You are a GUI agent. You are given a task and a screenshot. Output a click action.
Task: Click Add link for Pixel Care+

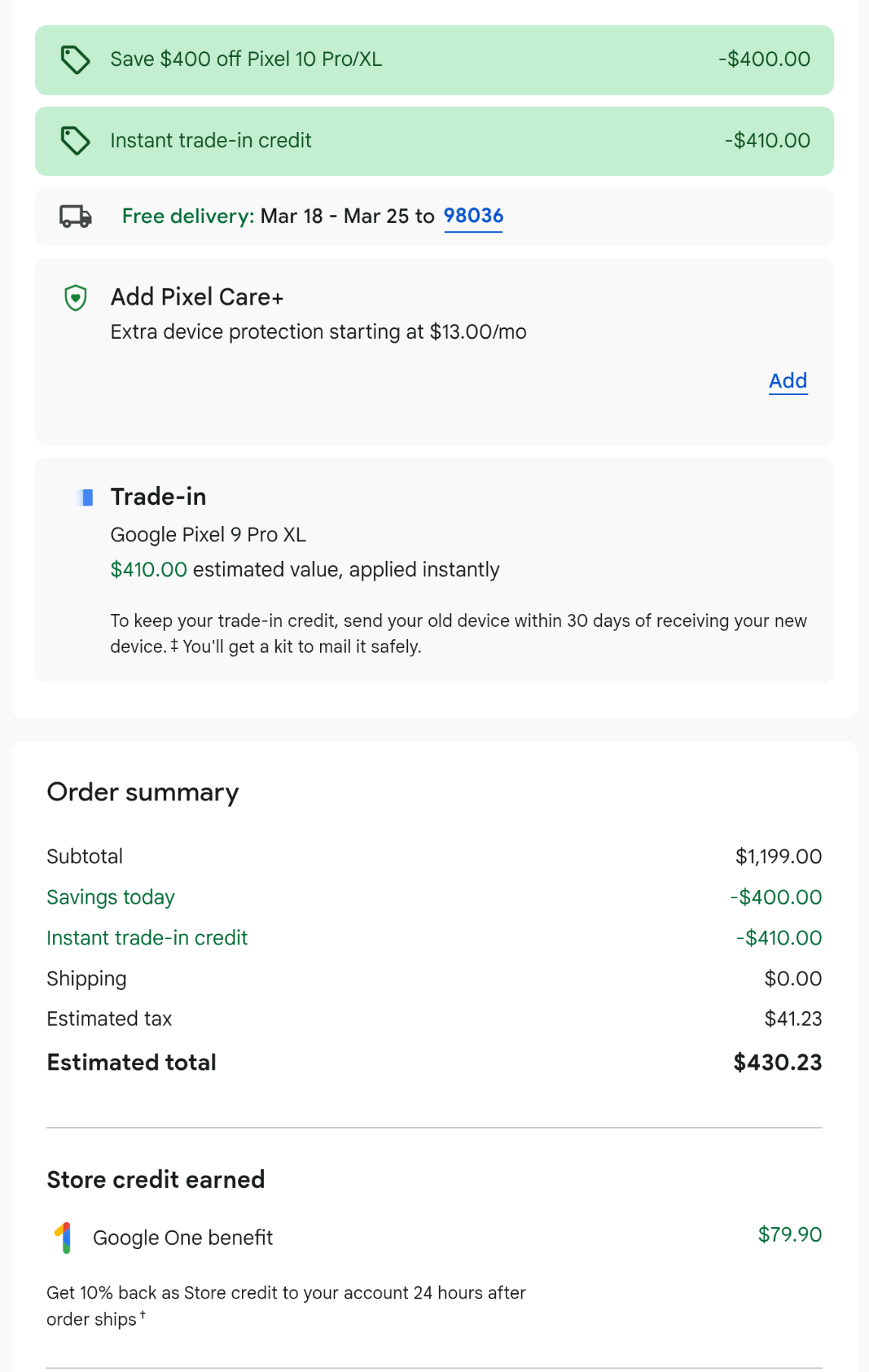tap(788, 381)
